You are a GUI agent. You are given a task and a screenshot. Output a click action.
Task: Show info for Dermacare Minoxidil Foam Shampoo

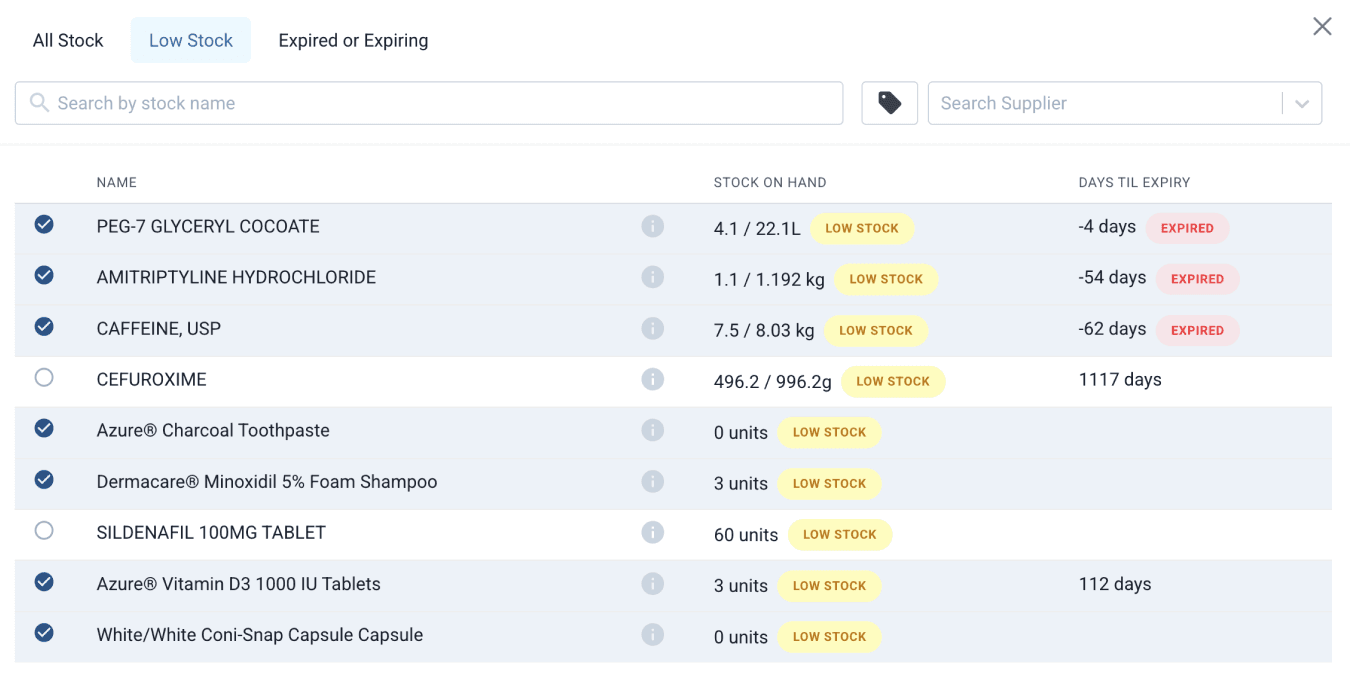coord(653,482)
